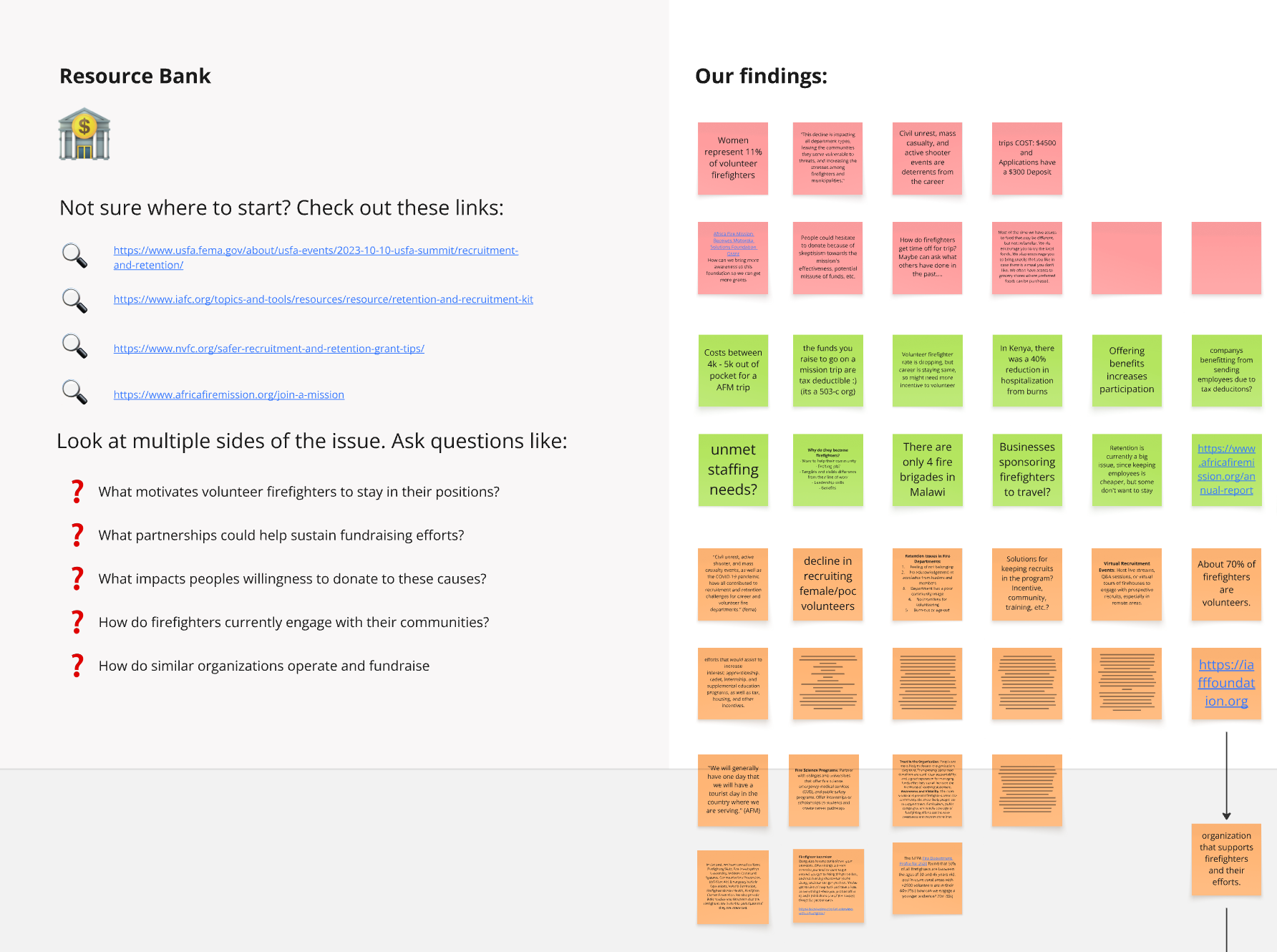Open the iafc.org retention-and-recruitment-kit link

324,299
